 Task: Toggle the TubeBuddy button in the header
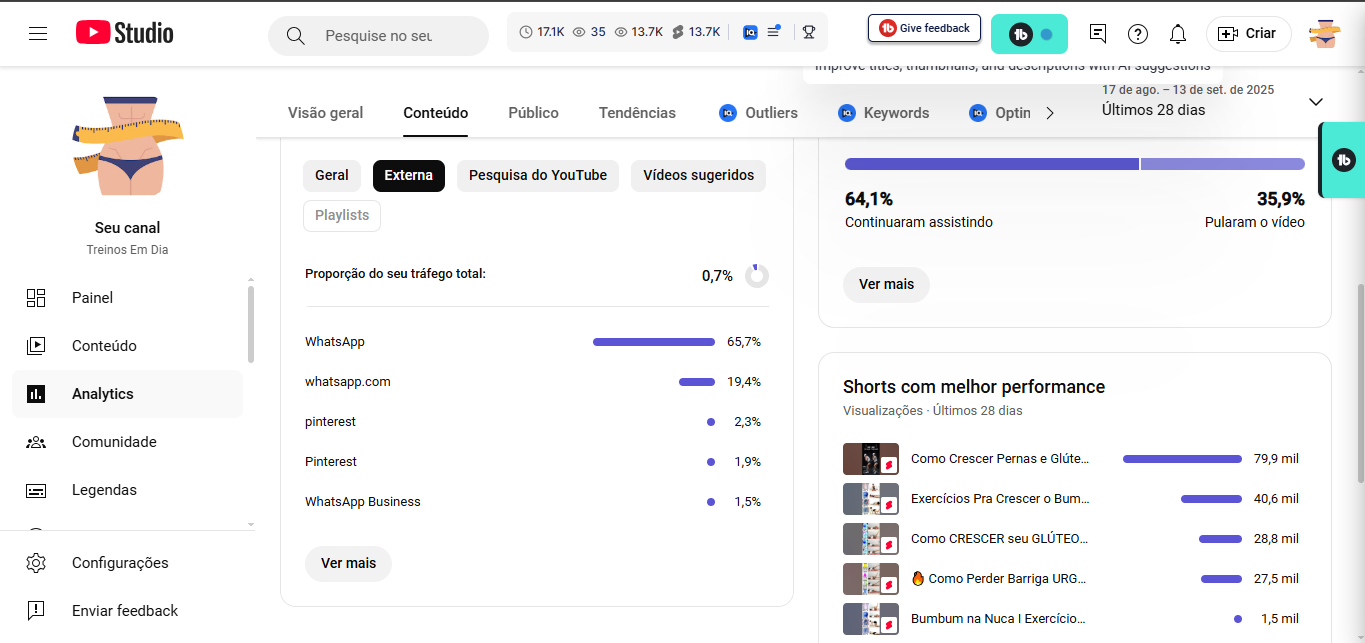pos(1029,34)
